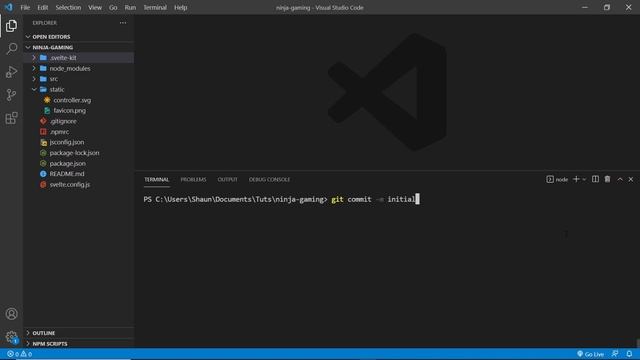Viewport: 640px width, 360px height.
Task: Click the Explorer more actions ellipsis
Action: click(x=123, y=23)
